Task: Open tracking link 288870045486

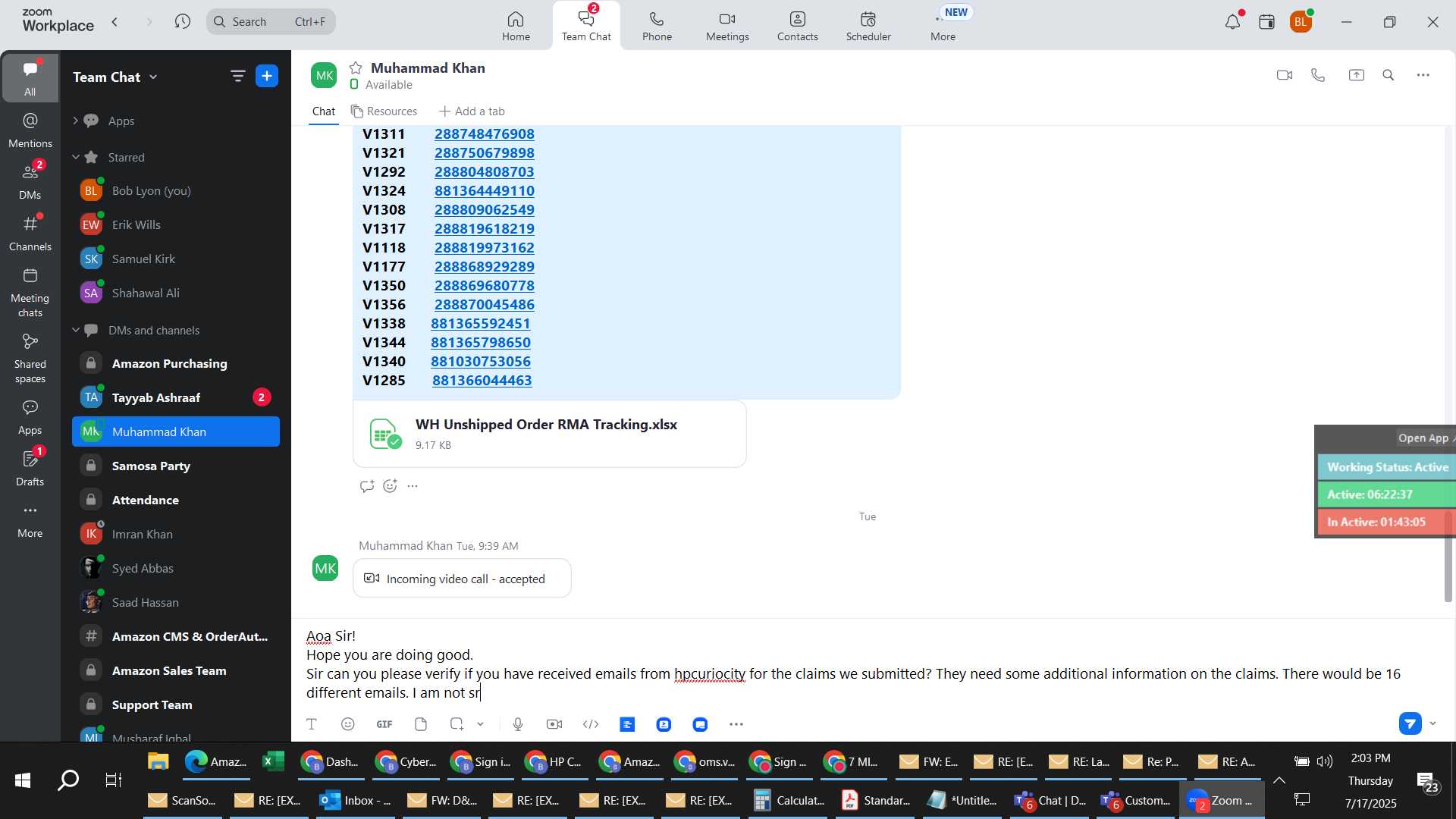Action: point(484,304)
